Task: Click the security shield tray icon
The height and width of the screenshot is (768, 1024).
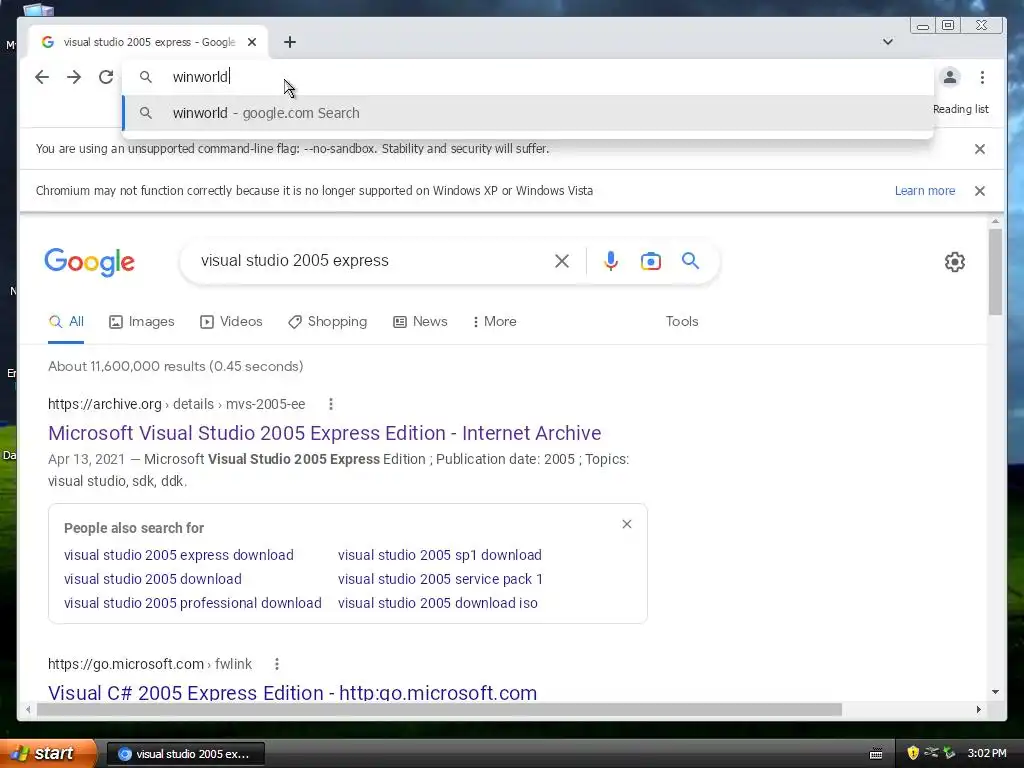Action: coord(913,753)
